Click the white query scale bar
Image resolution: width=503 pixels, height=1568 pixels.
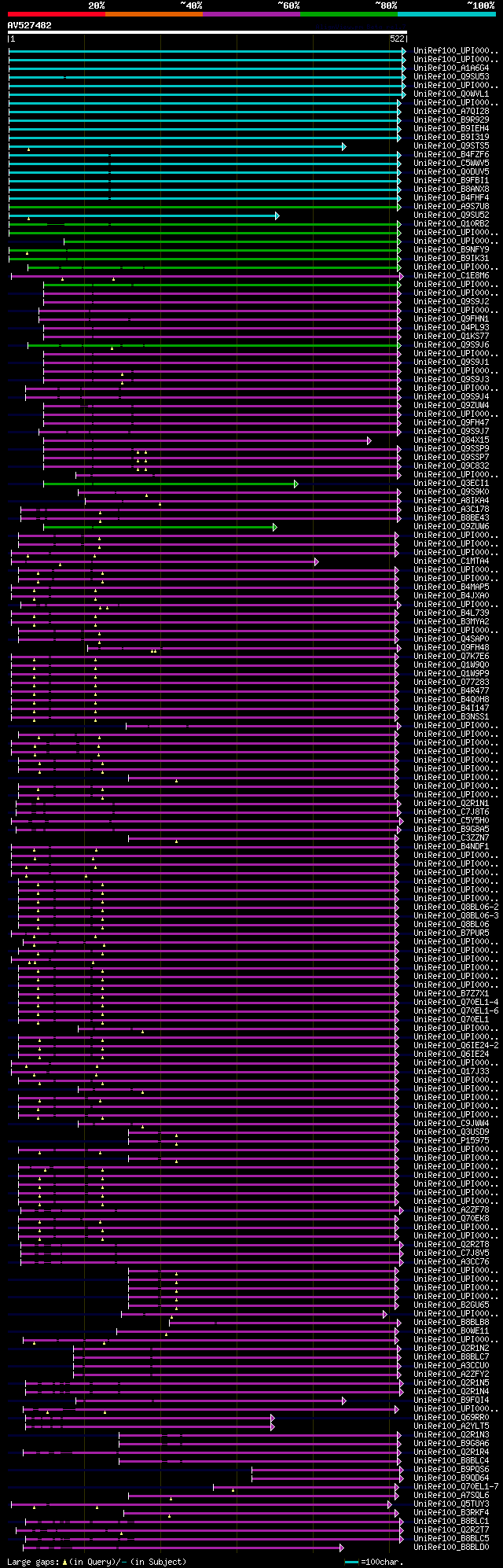pos(207,33)
